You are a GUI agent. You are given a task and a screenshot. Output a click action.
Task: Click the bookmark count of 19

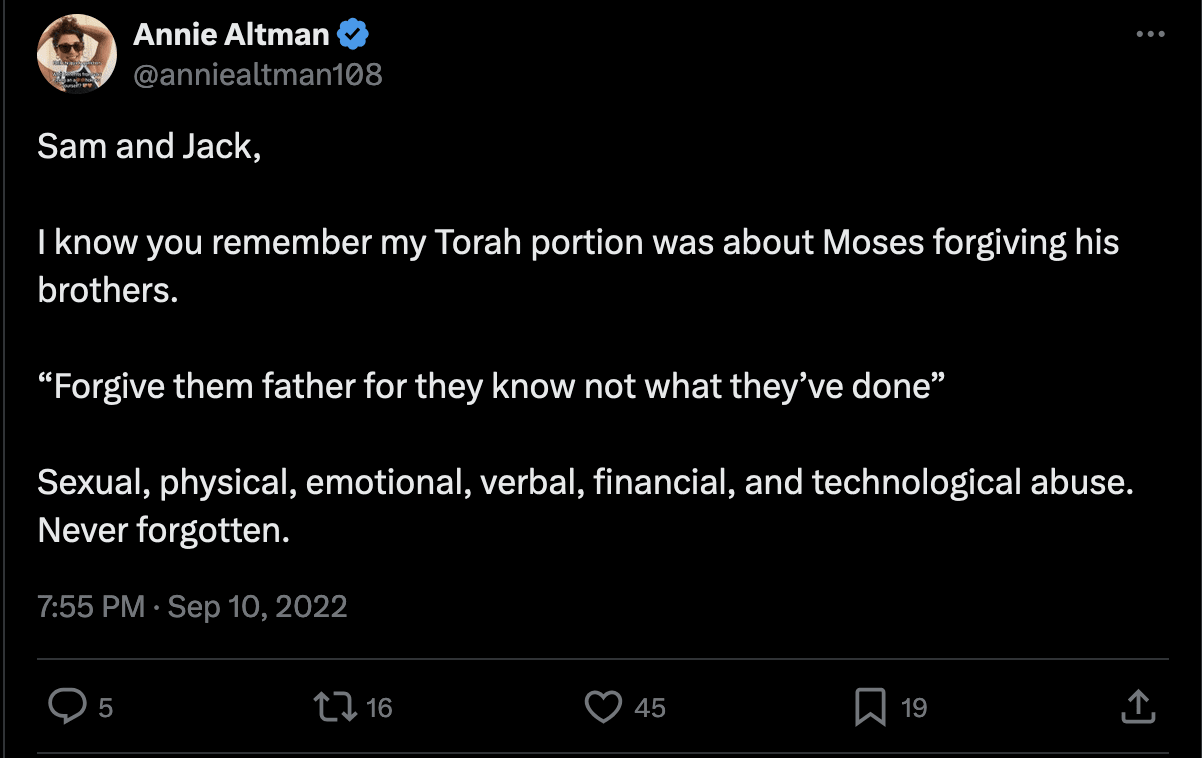(914, 708)
